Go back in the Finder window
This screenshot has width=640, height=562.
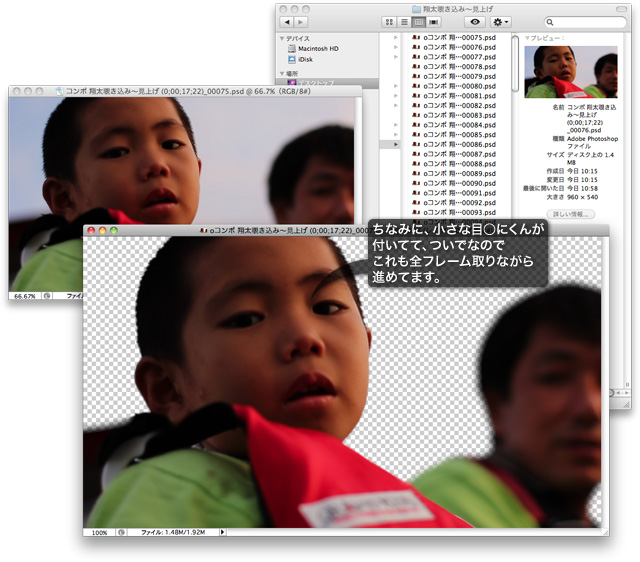tap(287, 22)
